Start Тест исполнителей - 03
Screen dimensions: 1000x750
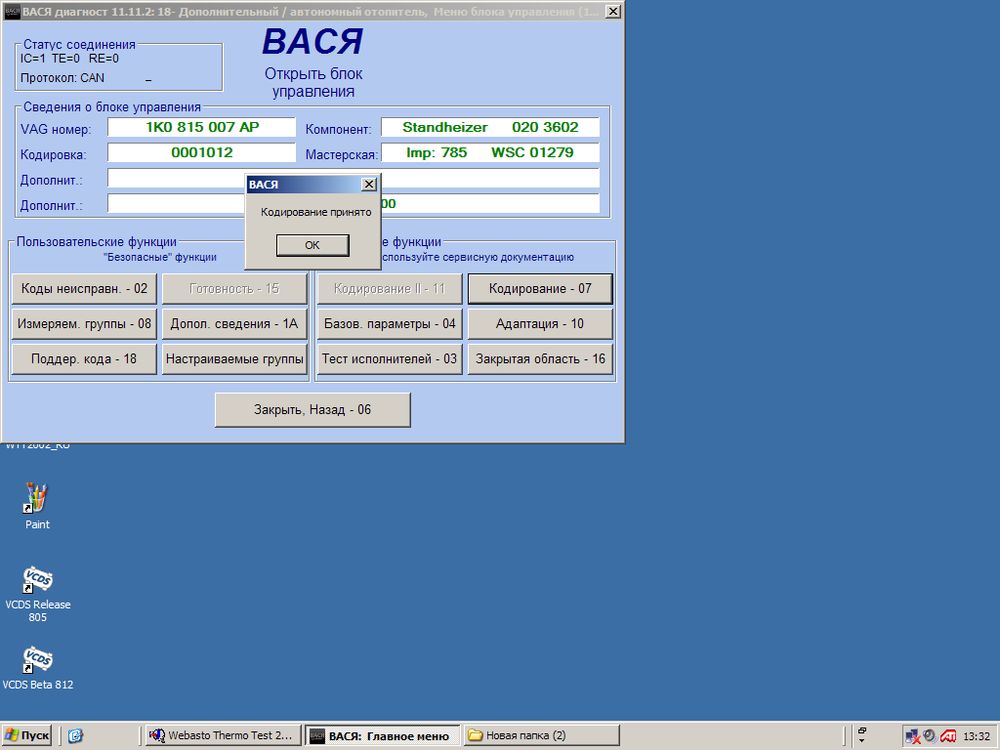pyautogui.click(x=390, y=358)
